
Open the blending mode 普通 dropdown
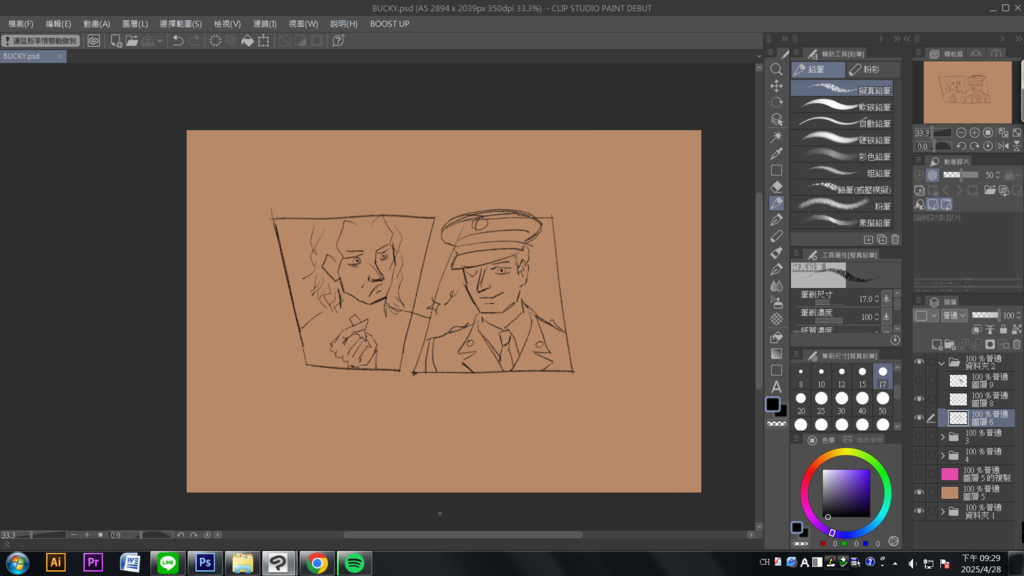(x=954, y=315)
